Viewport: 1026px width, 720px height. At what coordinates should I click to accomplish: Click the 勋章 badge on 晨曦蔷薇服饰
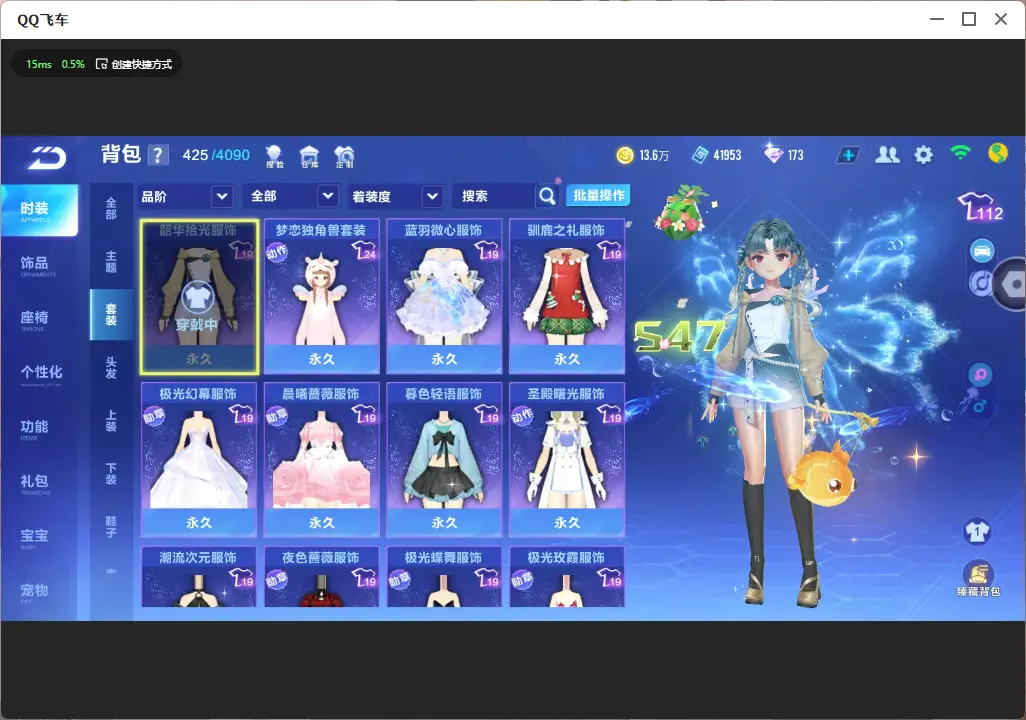coord(276,416)
